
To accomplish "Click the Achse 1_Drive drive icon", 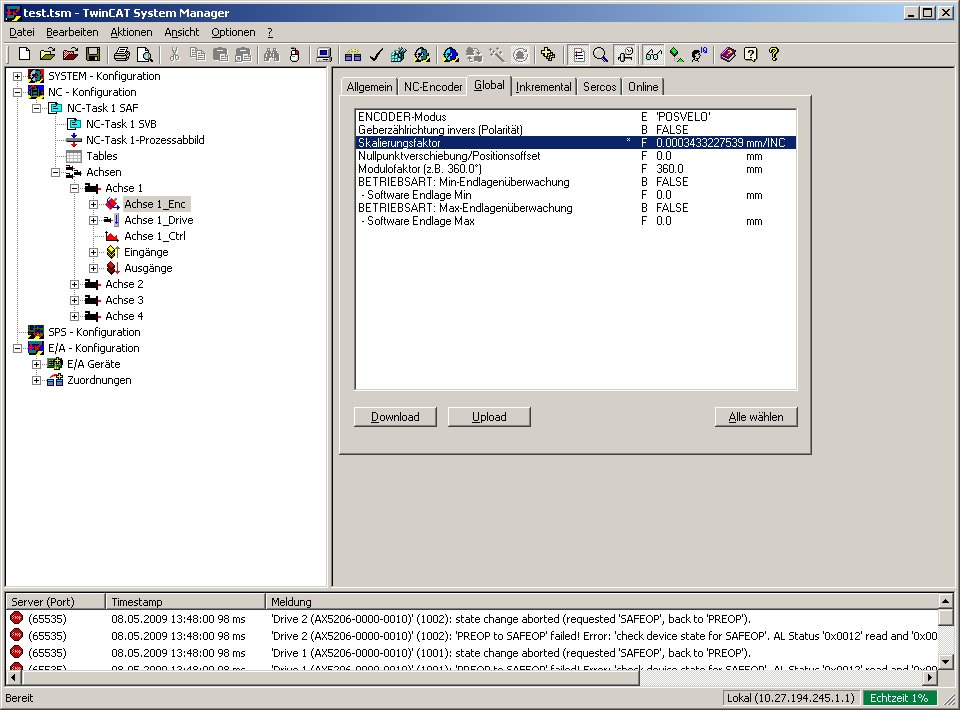I will click(x=112, y=220).
